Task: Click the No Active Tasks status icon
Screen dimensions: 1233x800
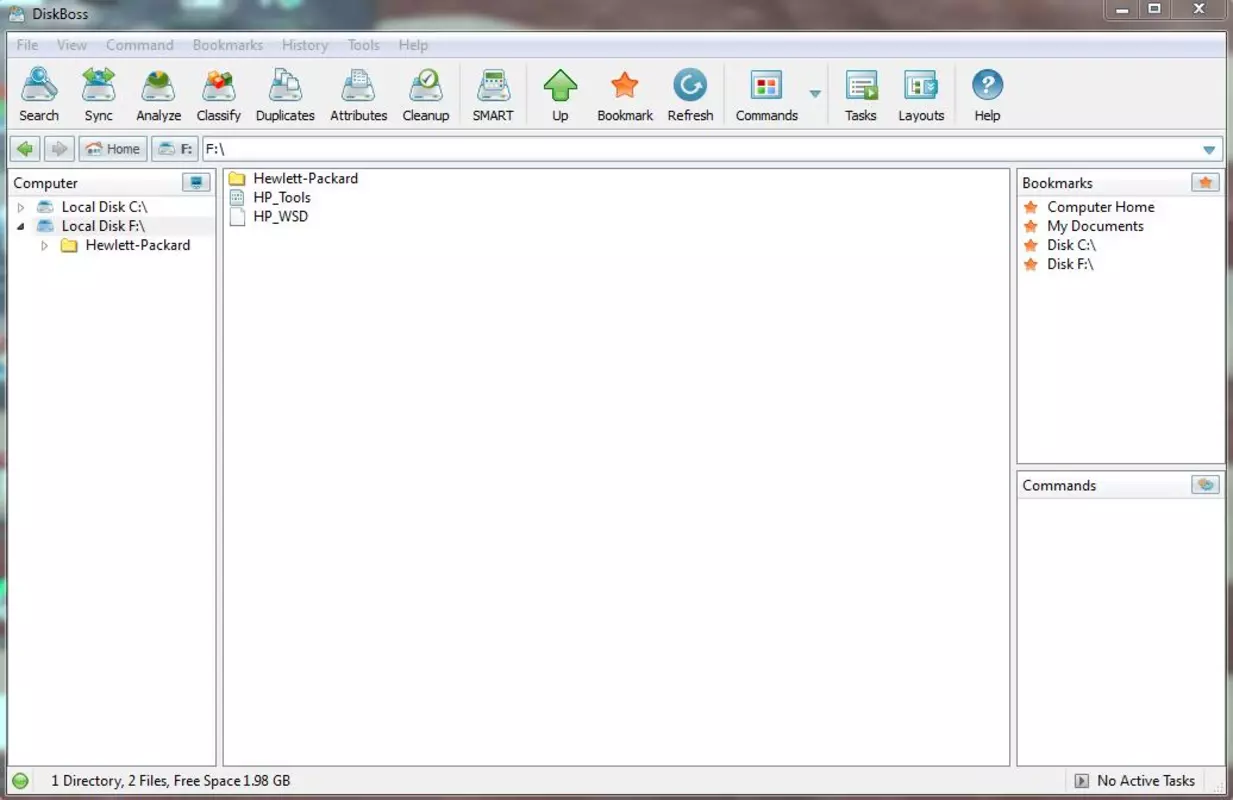Action: (x=1081, y=780)
